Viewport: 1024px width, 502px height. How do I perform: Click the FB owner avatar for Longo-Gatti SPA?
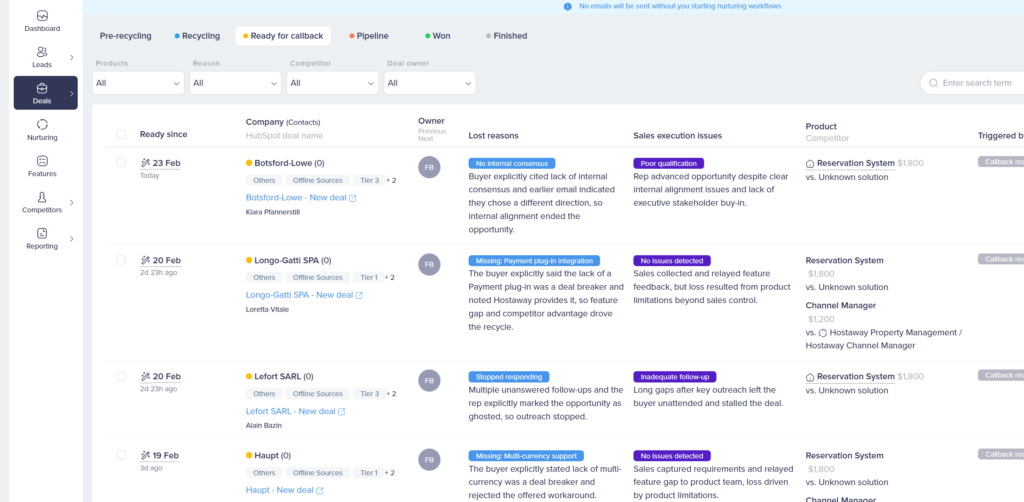(429, 264)
